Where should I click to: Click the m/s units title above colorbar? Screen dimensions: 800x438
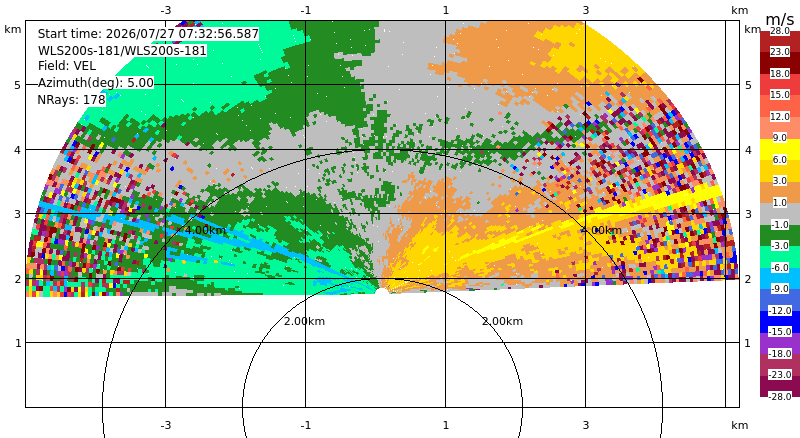780,19
